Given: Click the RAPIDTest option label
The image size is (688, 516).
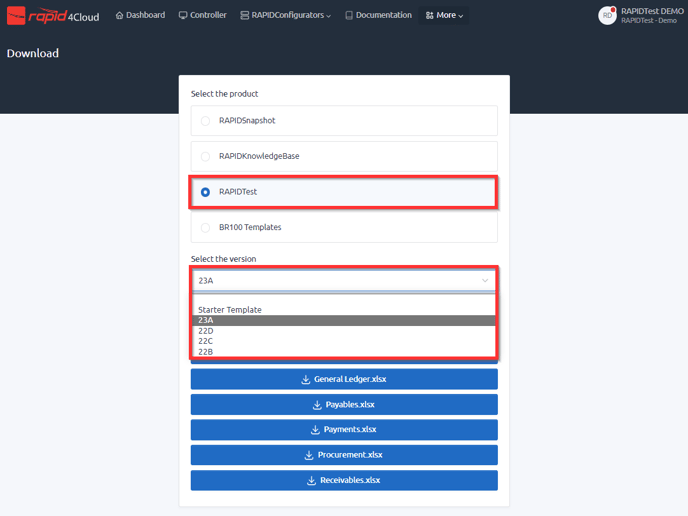Looking at the screenshot, I should pos(238,192).
